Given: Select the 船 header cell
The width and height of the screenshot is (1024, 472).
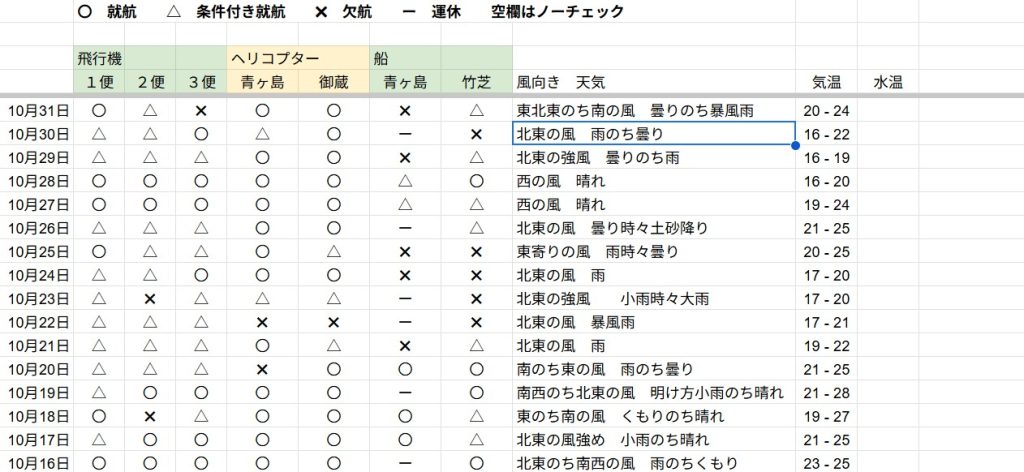Looking at the screenshot, I should (381, 58).
